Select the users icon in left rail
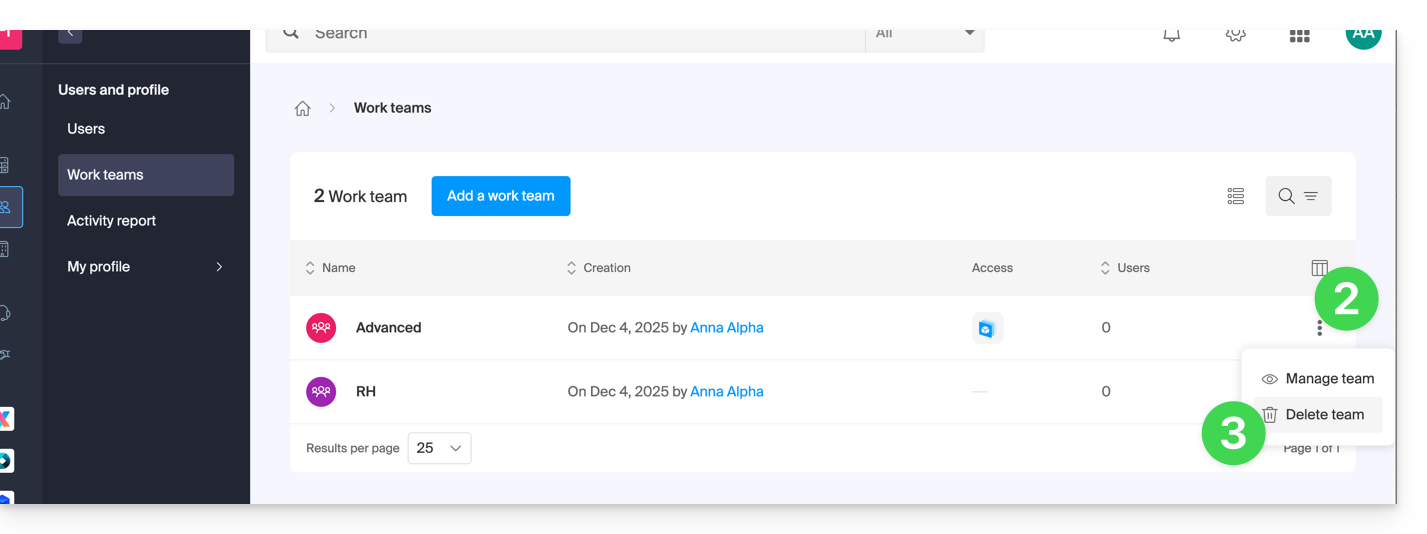The width and height of the screenshot is (1427, 534). (7, 207)
